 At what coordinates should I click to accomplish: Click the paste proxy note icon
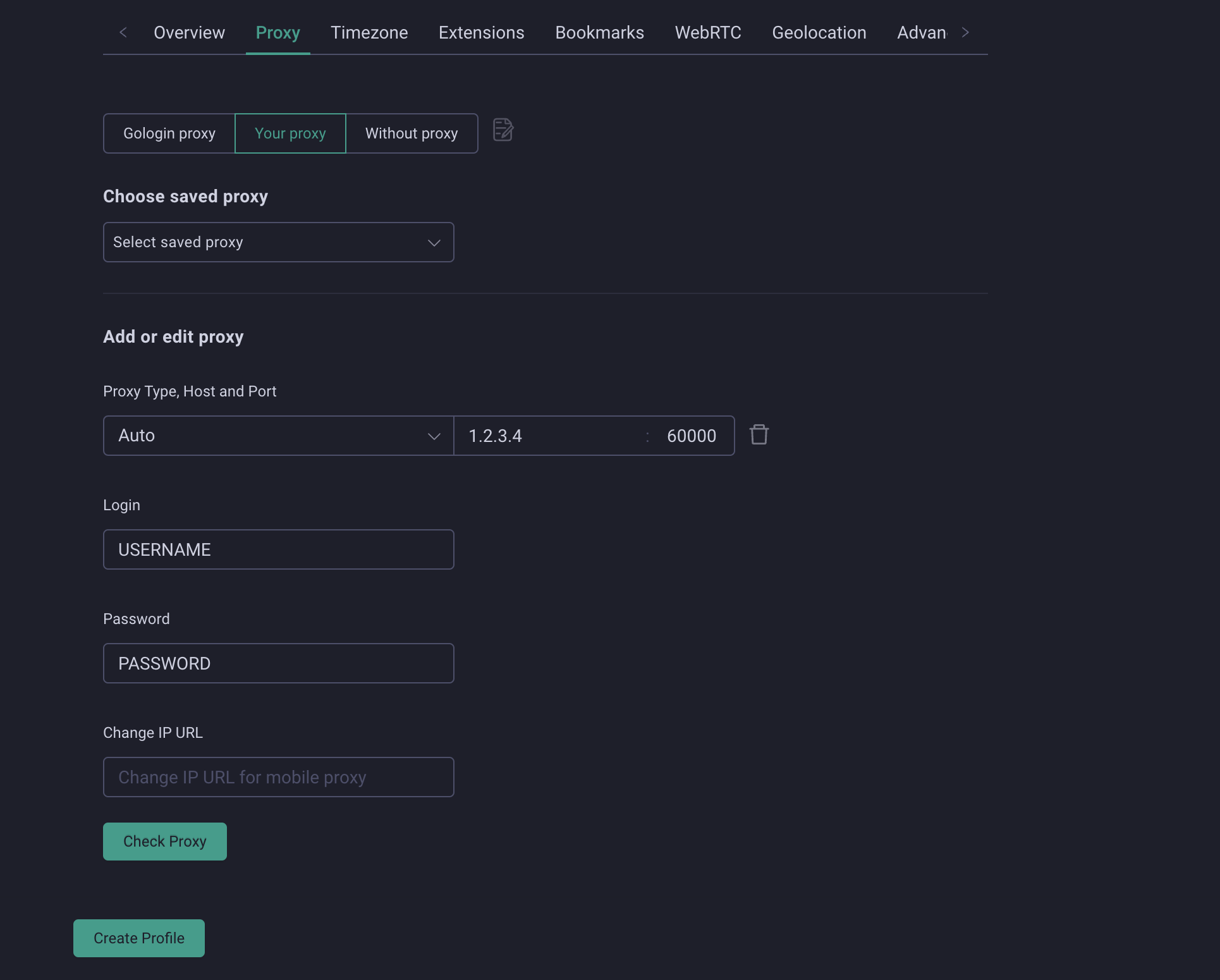[503, 130]
